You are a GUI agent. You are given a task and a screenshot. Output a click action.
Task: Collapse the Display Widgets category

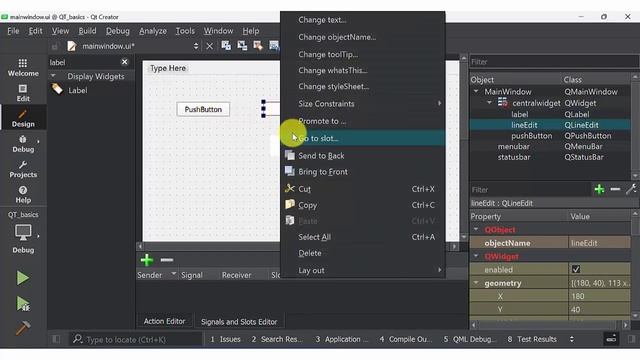[53, 76]
